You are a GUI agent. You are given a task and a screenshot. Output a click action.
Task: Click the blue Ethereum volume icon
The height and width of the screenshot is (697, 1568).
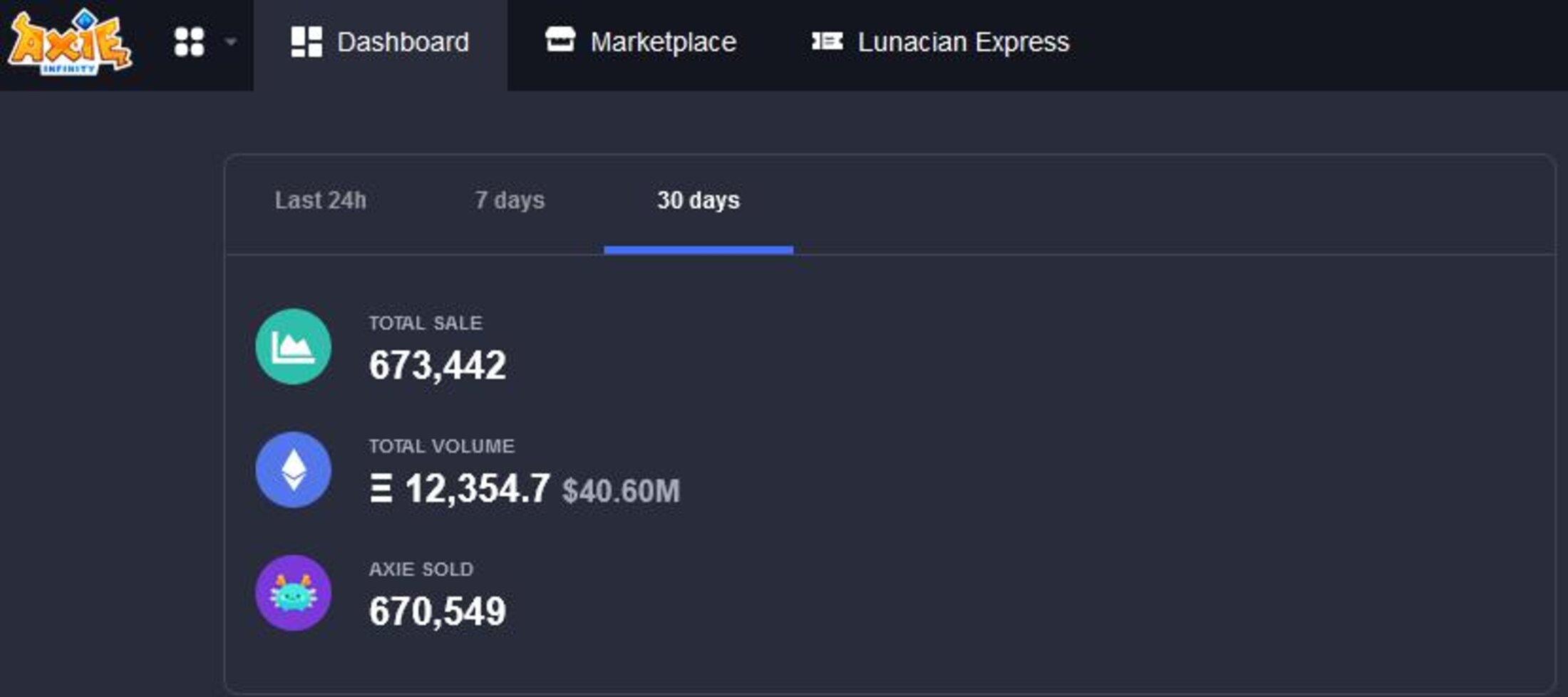click(294, 470)
